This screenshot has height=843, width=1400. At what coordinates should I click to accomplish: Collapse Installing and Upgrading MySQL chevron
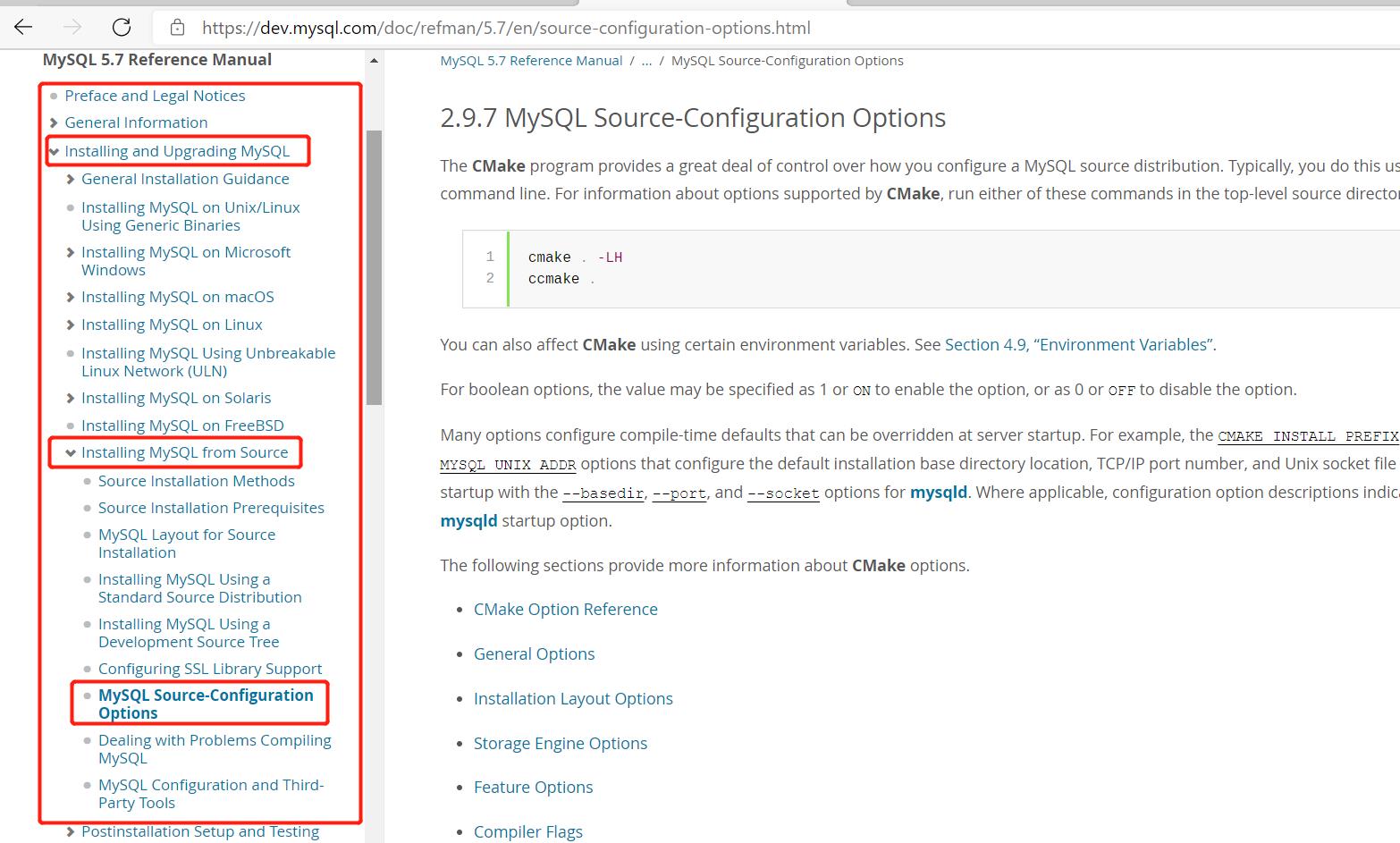pyautogui.click(x=54, y=152)
